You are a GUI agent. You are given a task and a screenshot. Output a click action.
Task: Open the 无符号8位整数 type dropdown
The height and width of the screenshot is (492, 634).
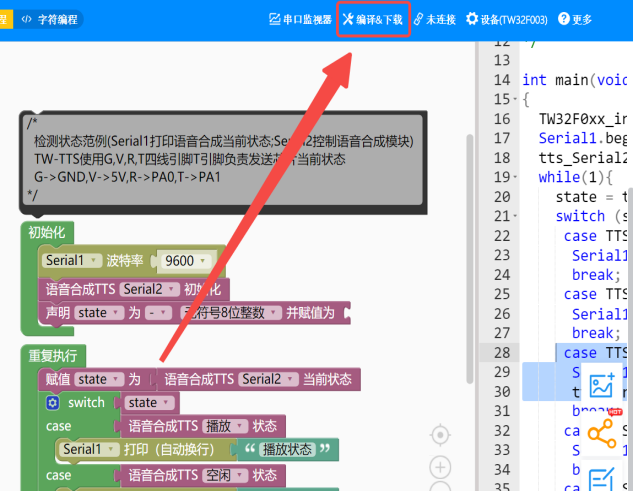point(230,313)
